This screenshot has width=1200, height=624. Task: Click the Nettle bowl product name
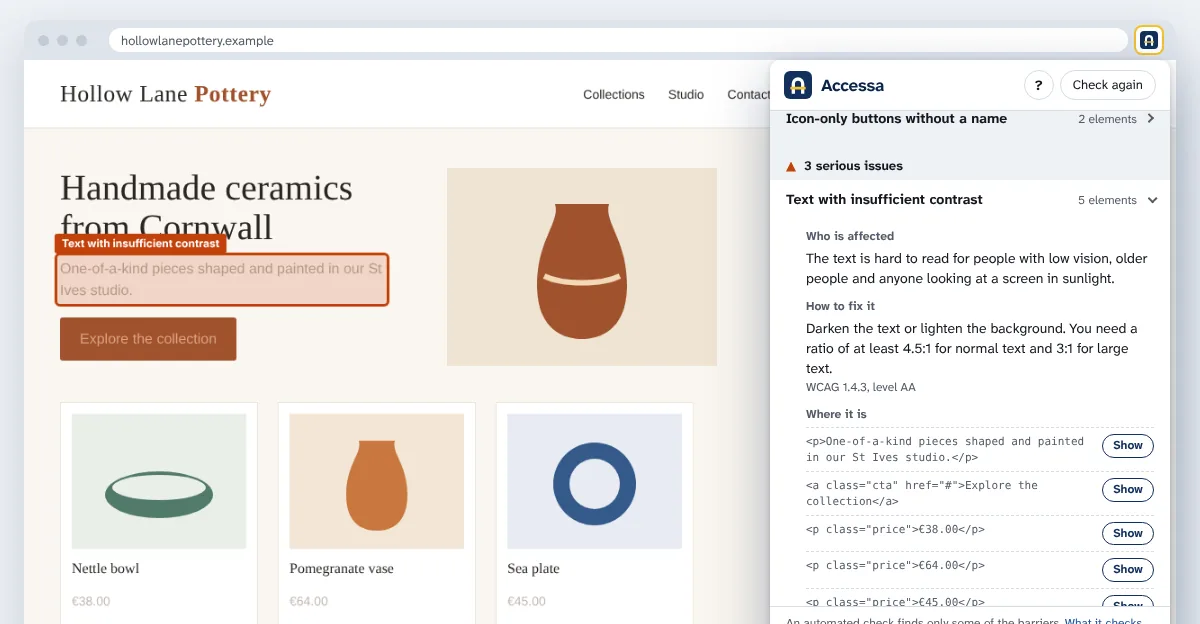[x=105, y=569]
